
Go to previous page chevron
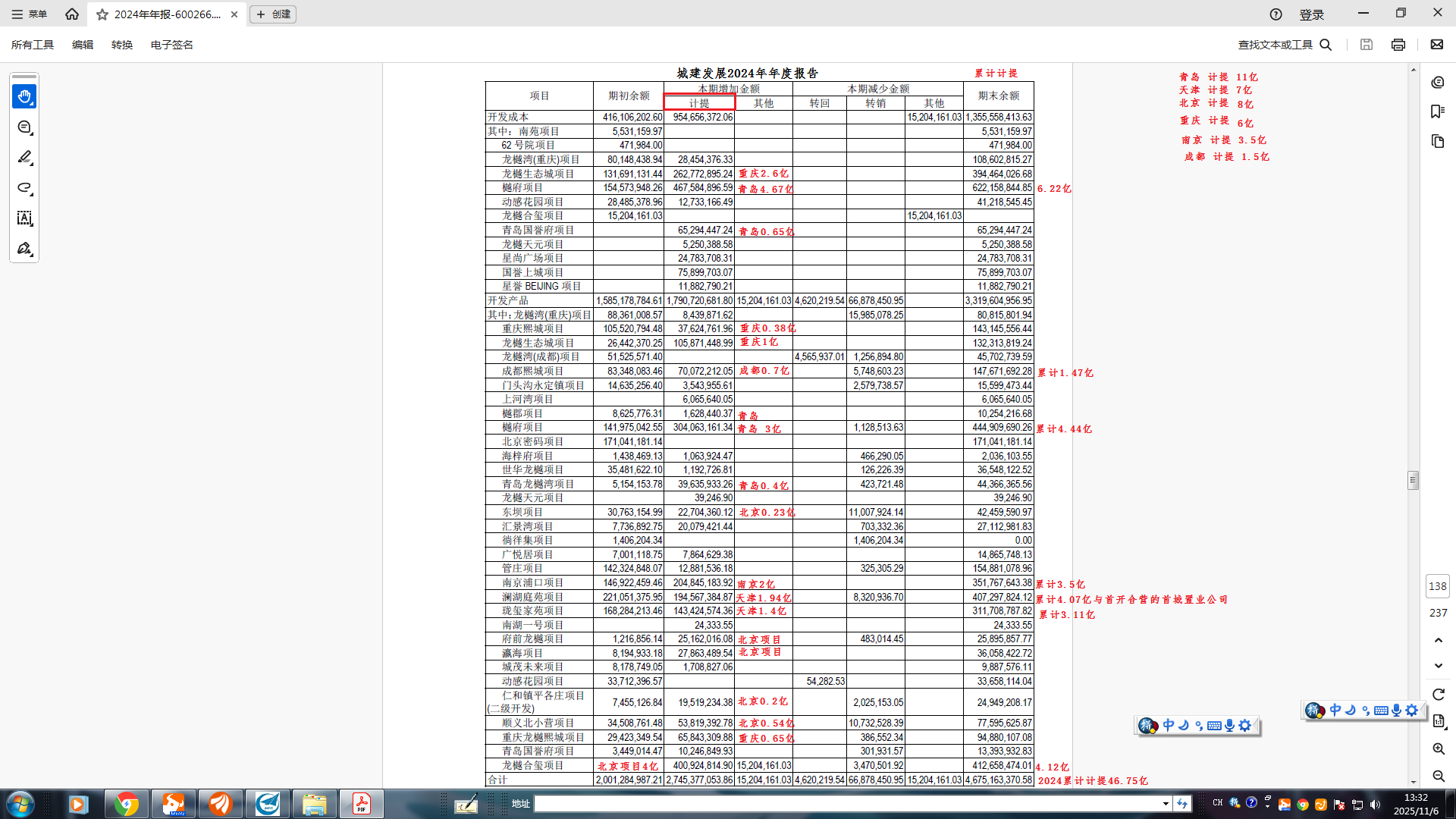coord(1439,640)
